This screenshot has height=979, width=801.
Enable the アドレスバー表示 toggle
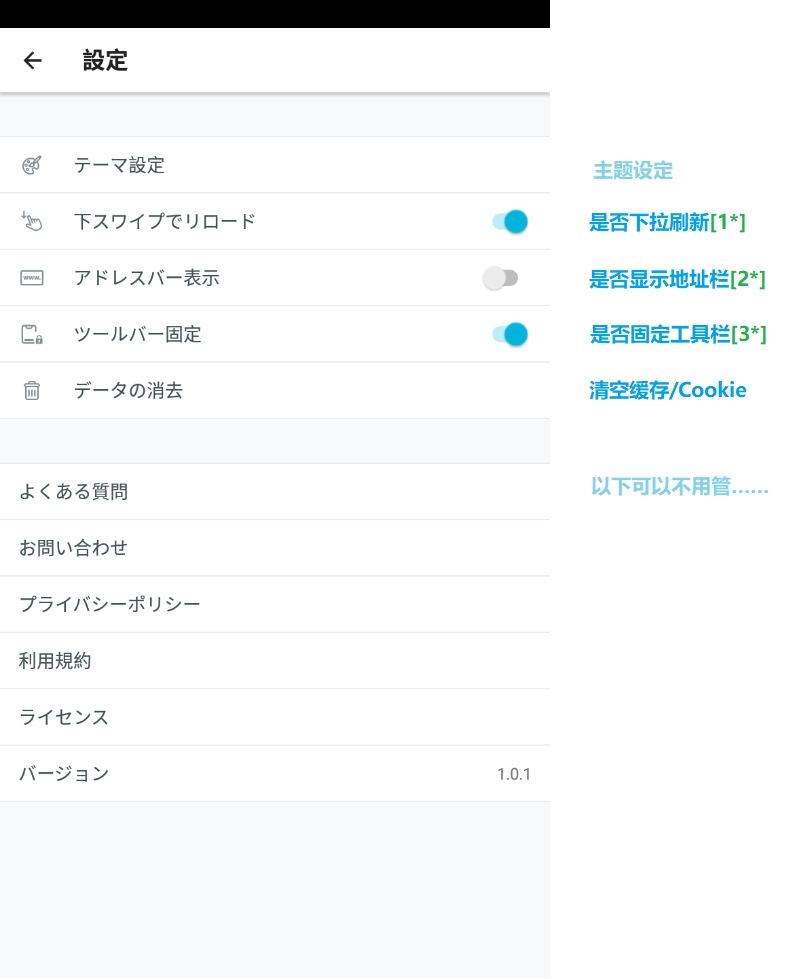coord(500,278)
